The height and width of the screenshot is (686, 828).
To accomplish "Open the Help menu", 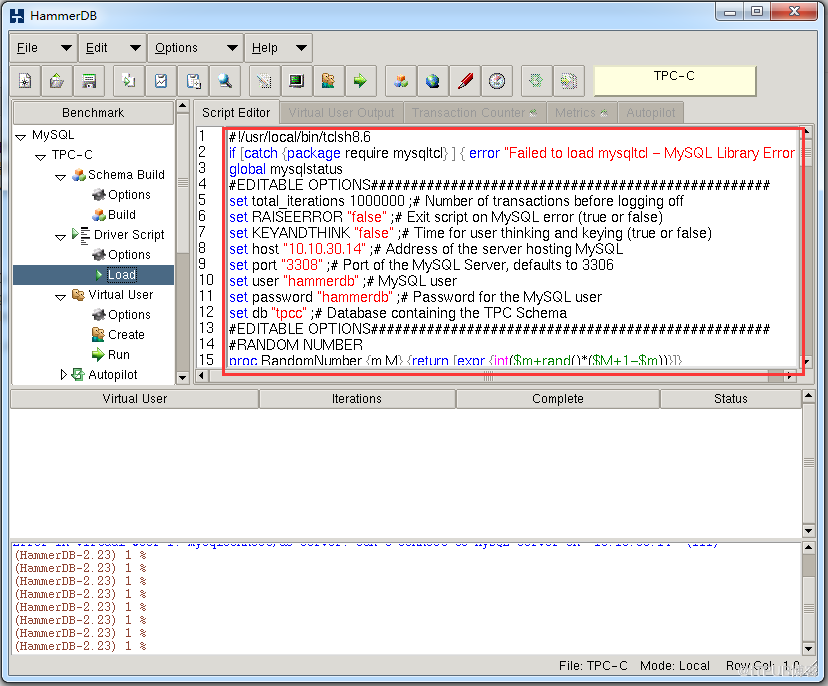I will point(278,48).
